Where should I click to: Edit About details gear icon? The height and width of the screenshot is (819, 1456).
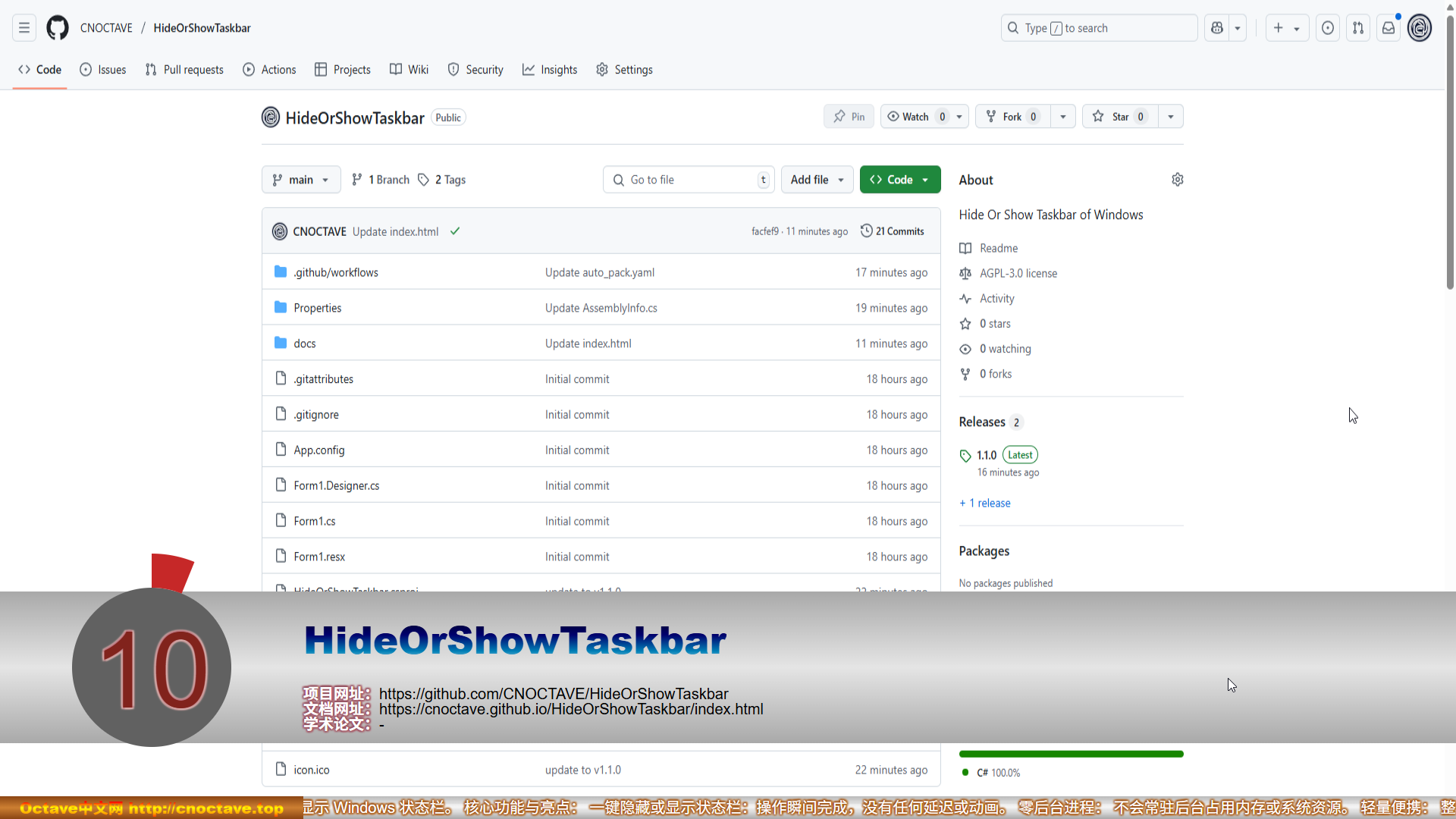pyautogui.click(x=1178, y=180)
